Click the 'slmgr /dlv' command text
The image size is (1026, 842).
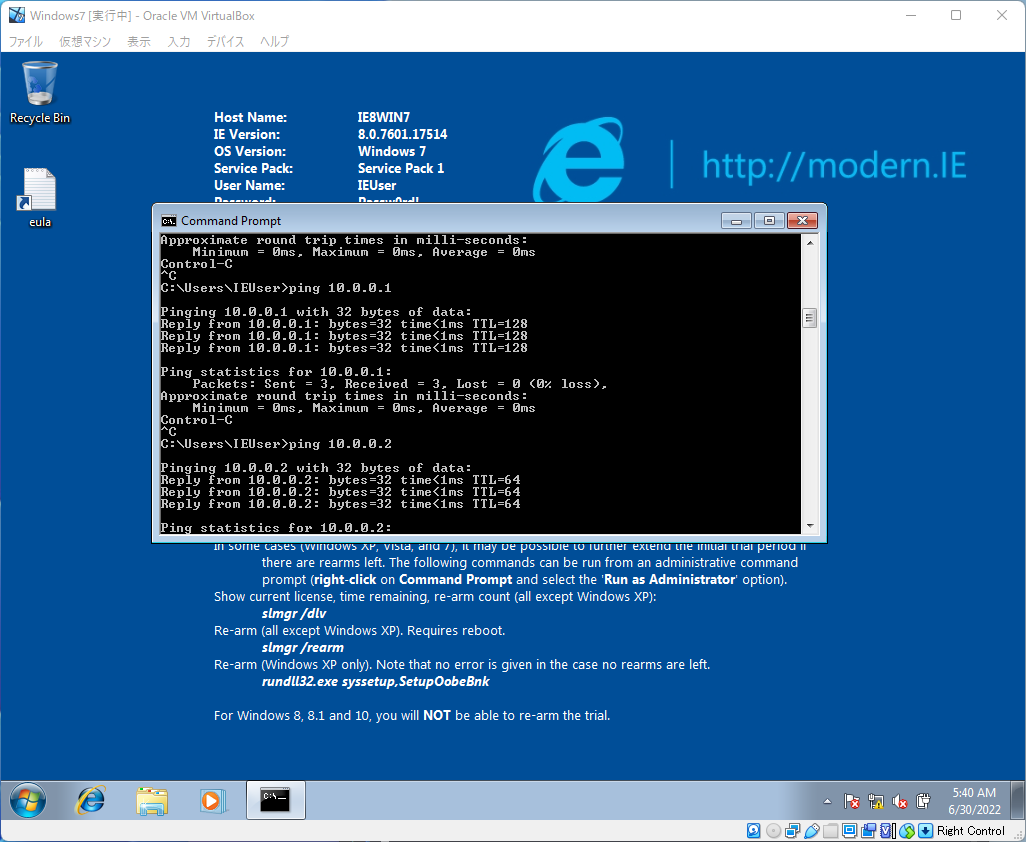294,614
